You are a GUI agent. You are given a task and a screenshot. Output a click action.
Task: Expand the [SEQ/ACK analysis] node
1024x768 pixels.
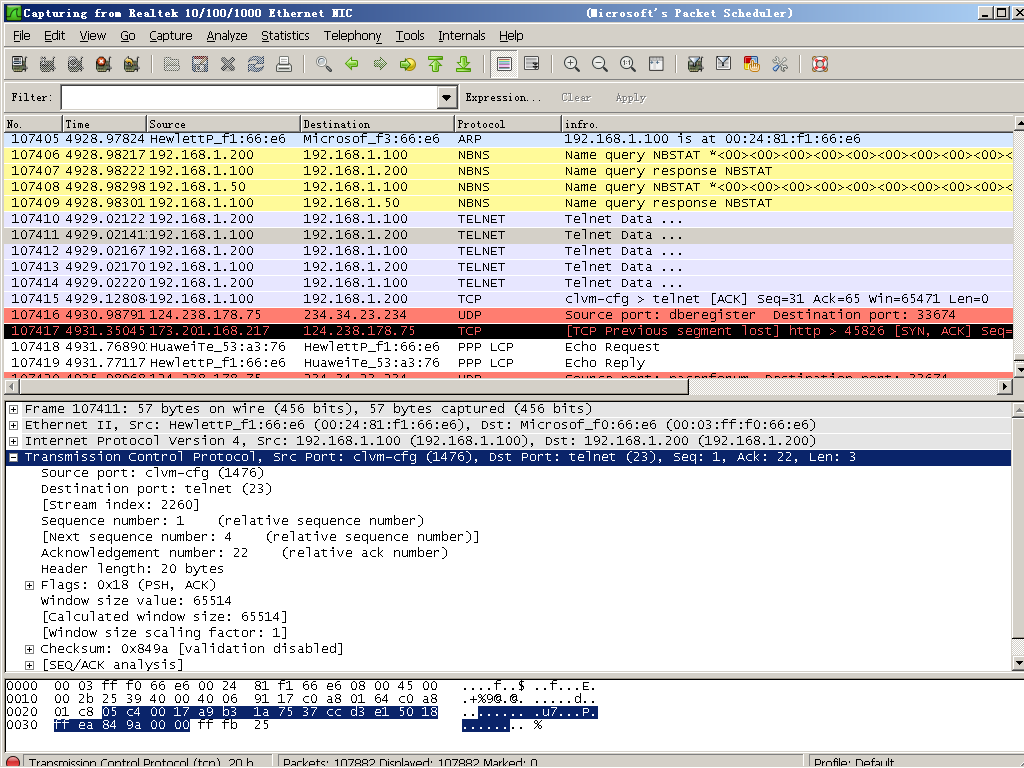pyautogui.click(x=29, y=665)
